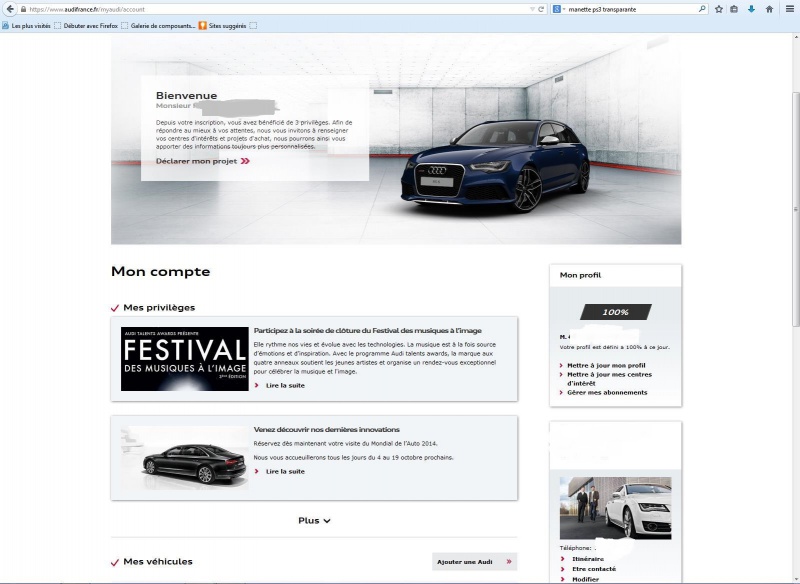The image size is (800, 584).
Task: Bookmark this page with the star icon
Action: point(718,9)
